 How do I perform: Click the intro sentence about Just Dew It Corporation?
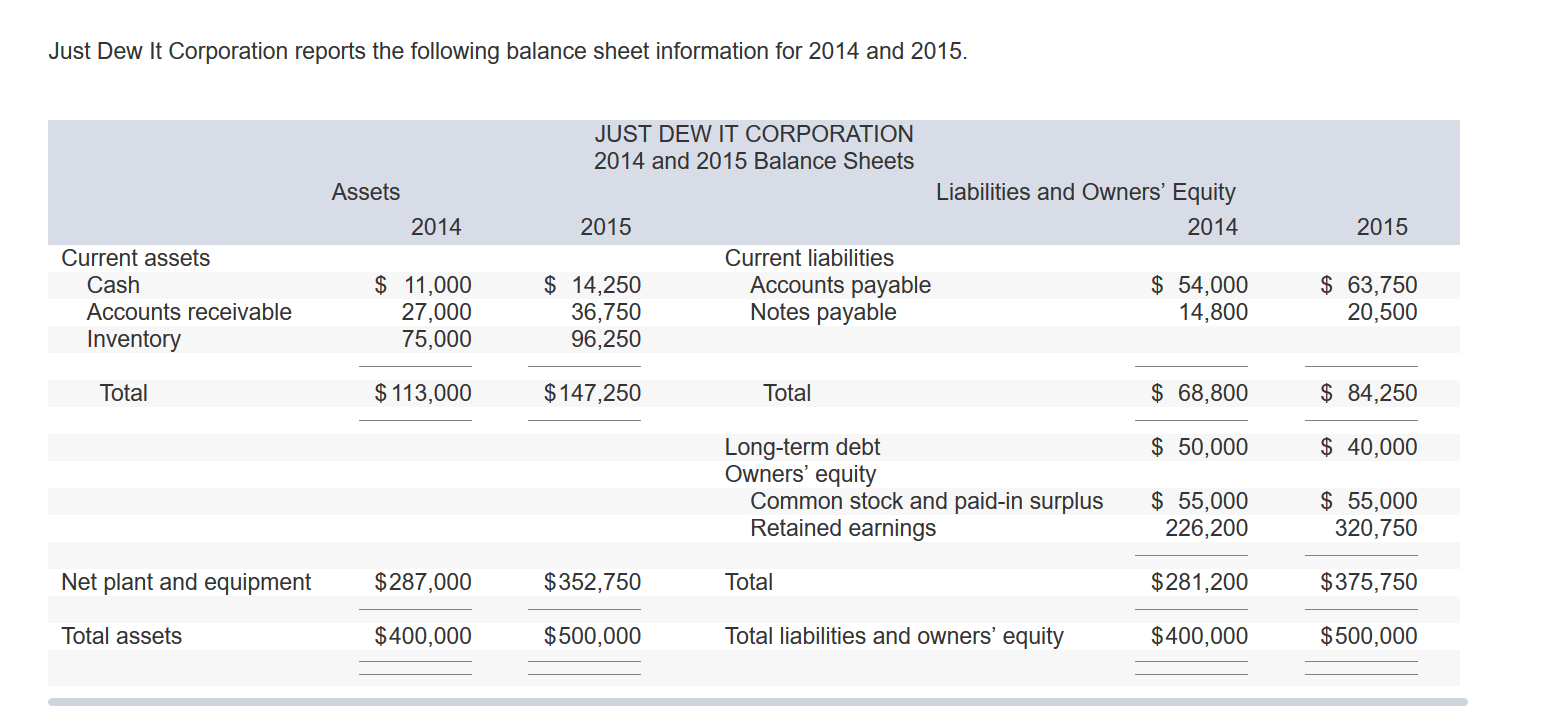point(508,51)
